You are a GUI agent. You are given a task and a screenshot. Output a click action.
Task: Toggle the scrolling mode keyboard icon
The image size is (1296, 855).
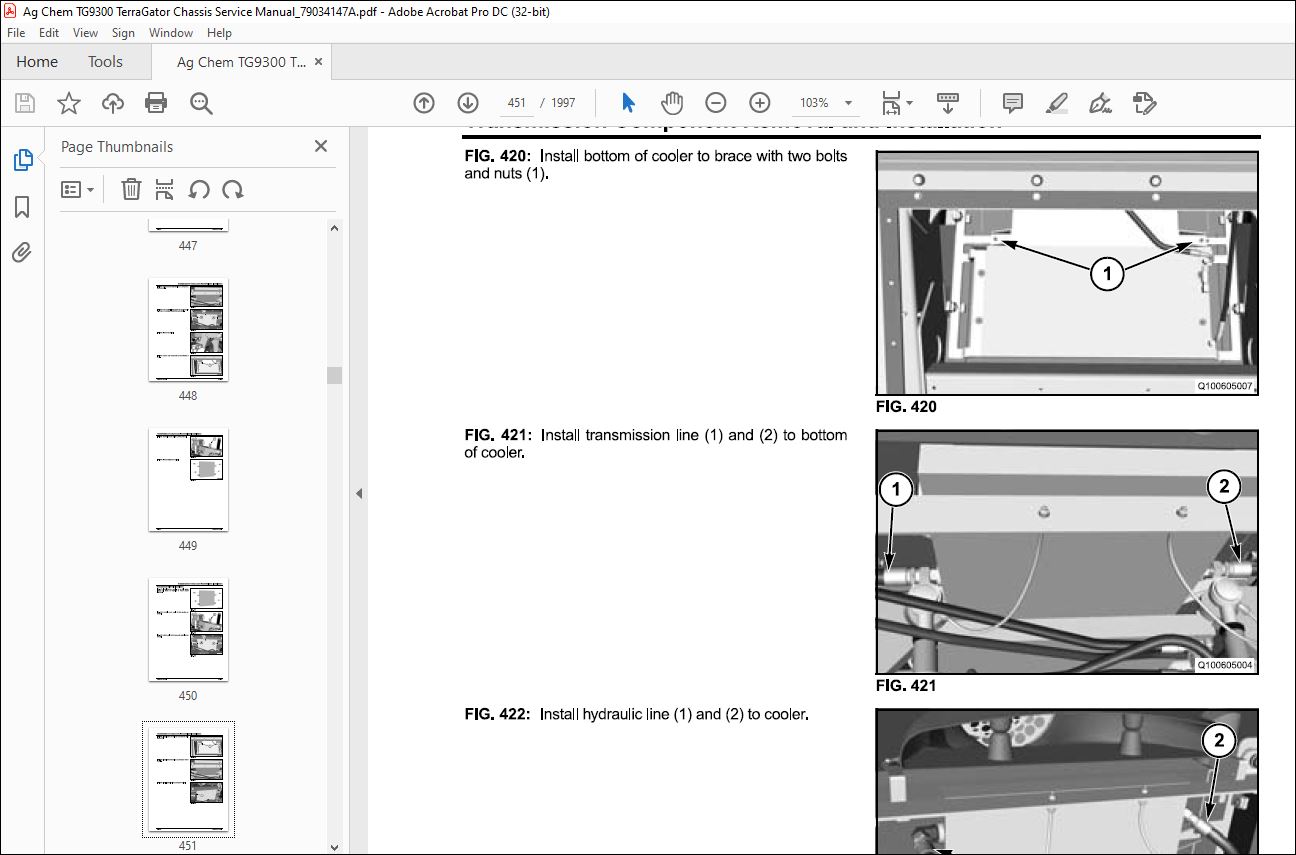click(x=948, y=103)
